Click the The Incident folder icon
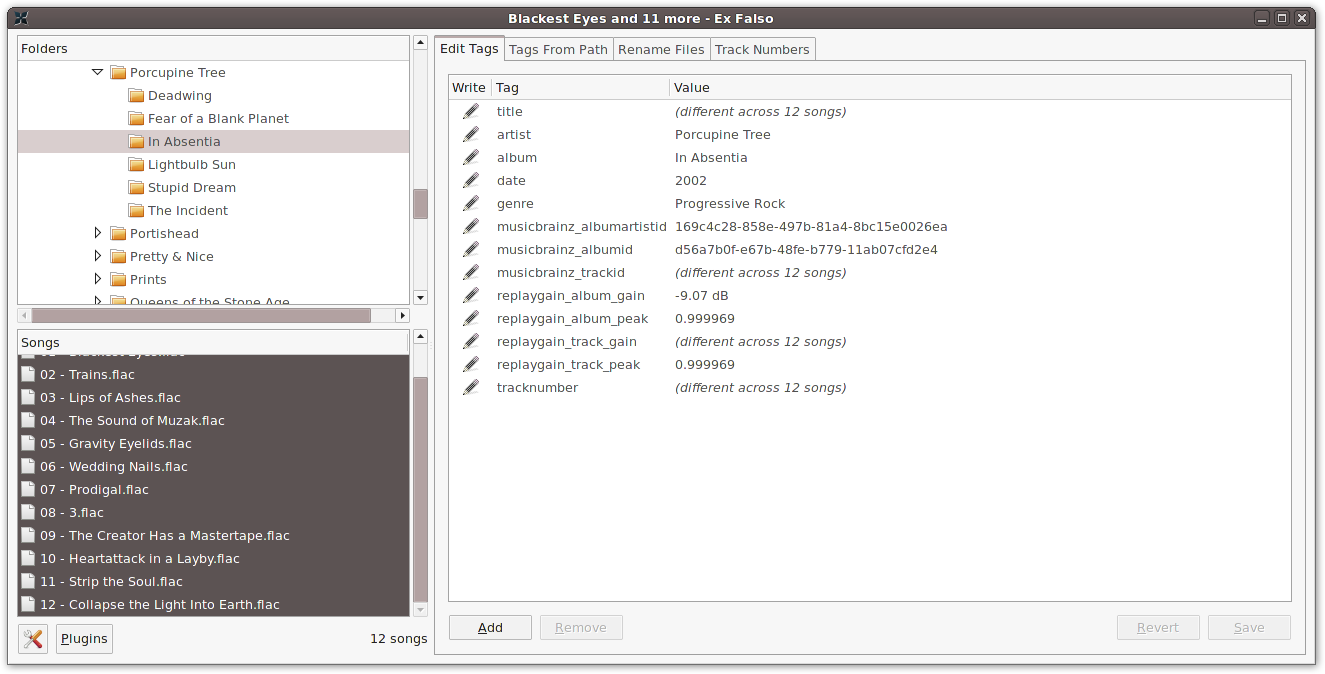Viewport: 1325px width, 674px height. click(x=137, y=210)
